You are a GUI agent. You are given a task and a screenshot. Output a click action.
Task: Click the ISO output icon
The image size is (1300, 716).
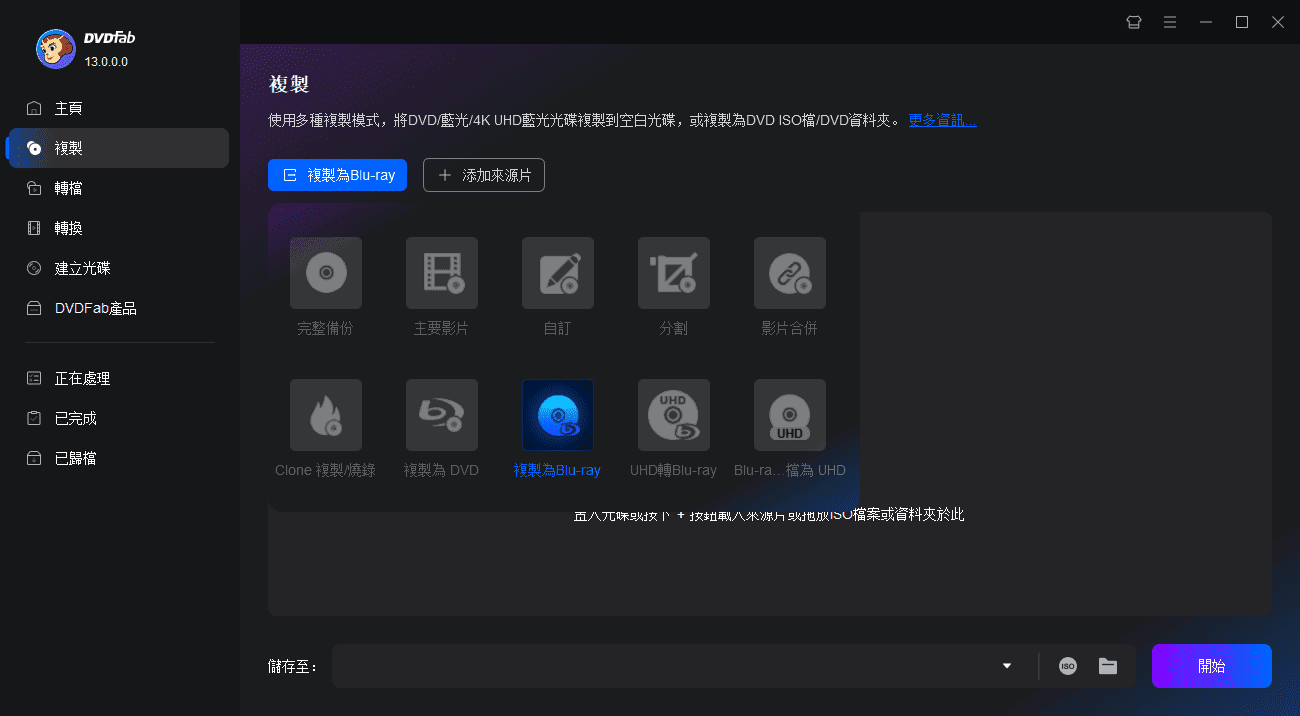[1068, 666]
